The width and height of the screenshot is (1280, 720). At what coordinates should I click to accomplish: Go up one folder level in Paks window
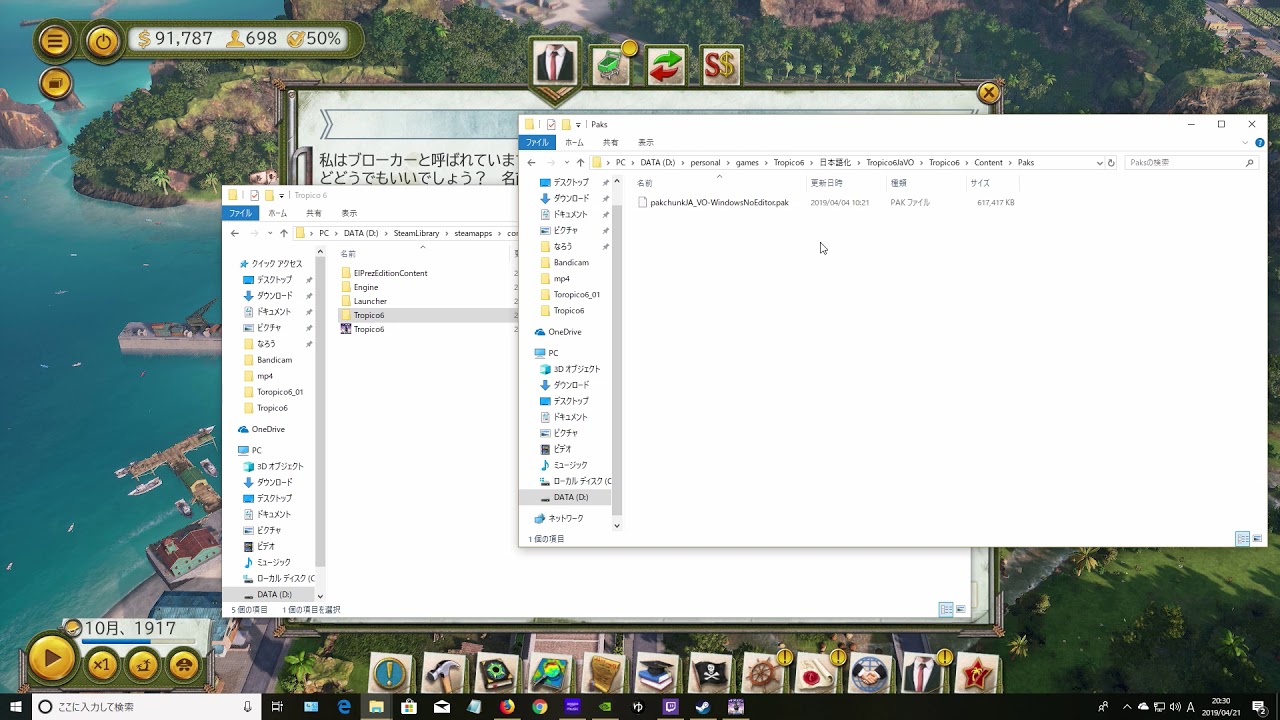(580, 162)
